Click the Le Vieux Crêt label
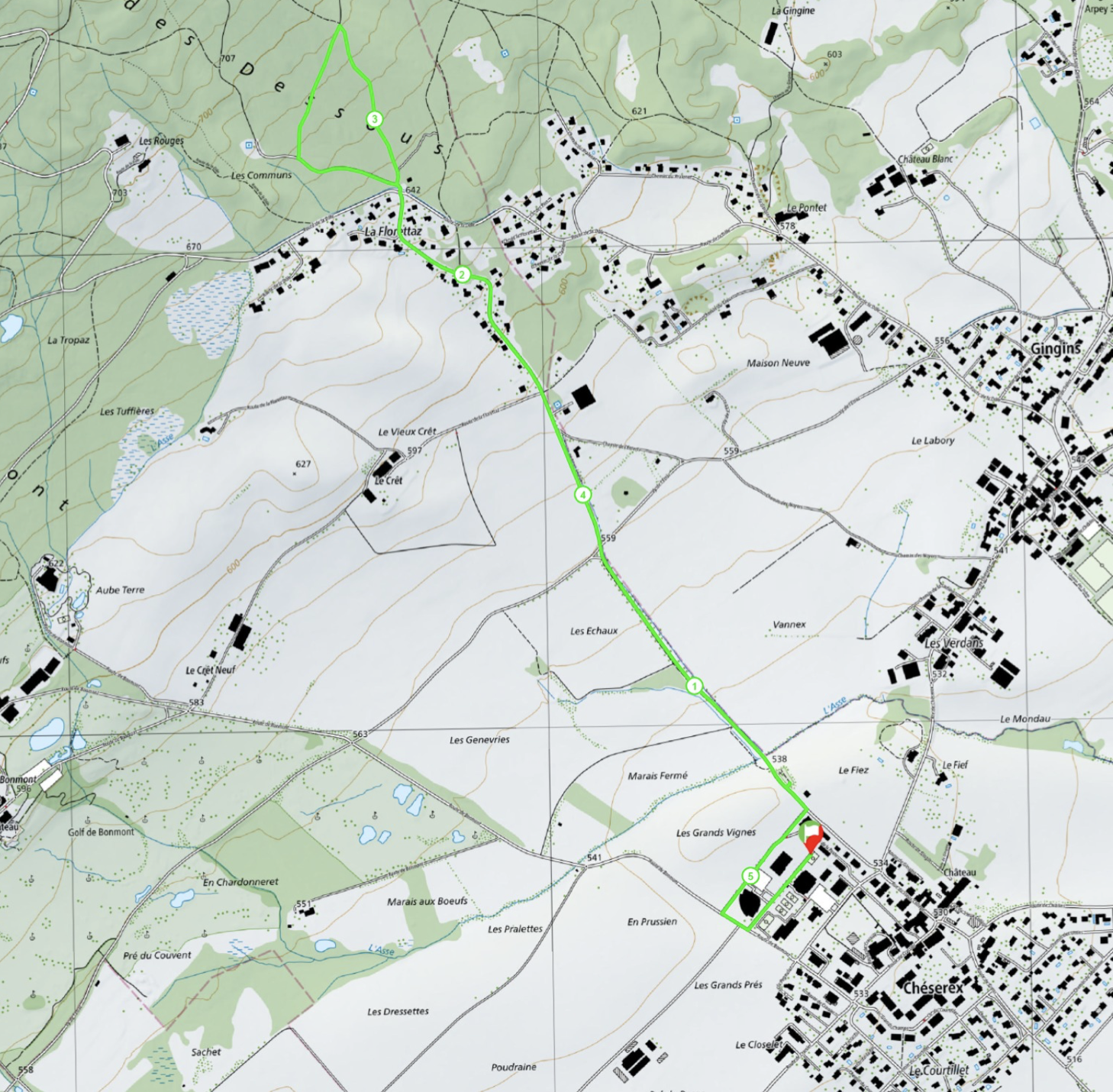The height and width of the screenshot is (1092, 1113). pyautogui.click(x=407, y=431)
